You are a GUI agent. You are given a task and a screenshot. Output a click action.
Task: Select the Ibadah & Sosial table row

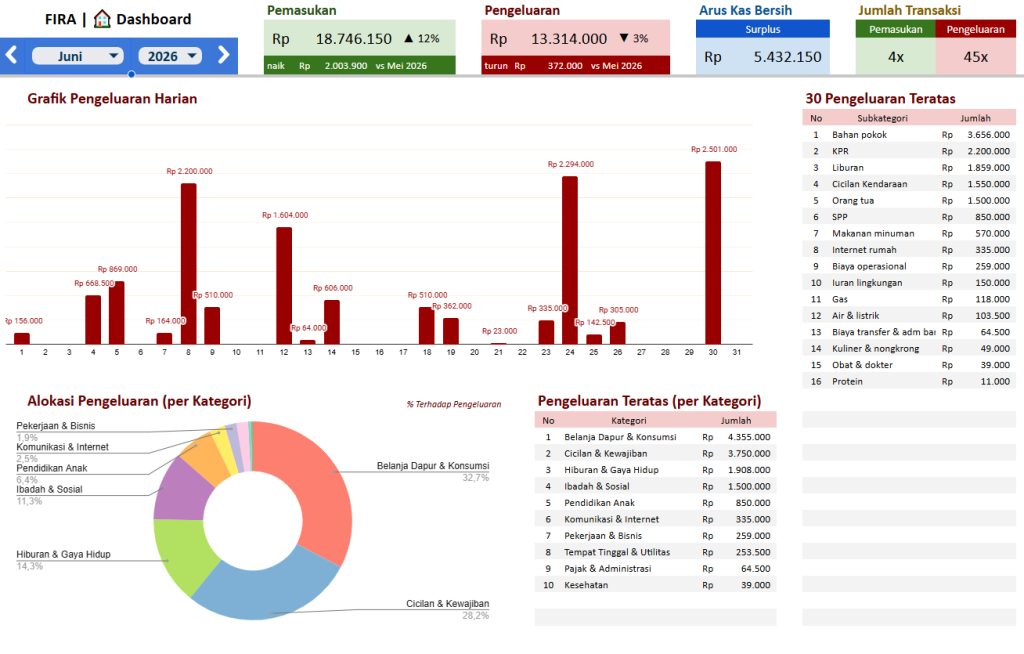click(x=656, y=486)
